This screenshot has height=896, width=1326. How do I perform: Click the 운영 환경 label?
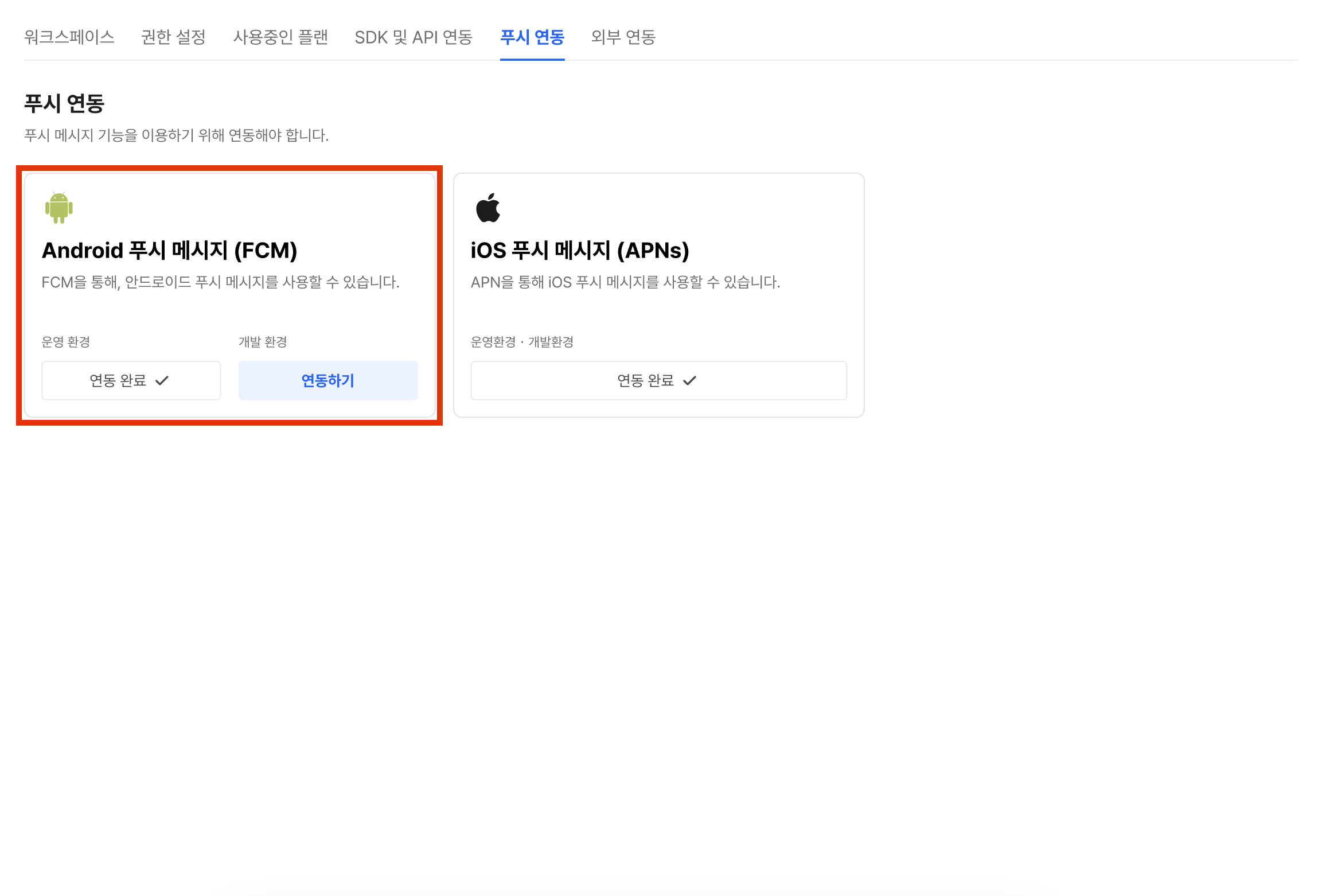tap(66, 342)
